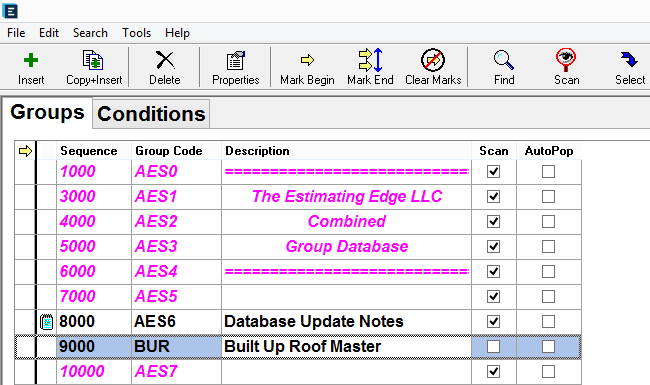Open the Help menu
The height and width of the screenshot is (385, 650).
click(177, 33)
